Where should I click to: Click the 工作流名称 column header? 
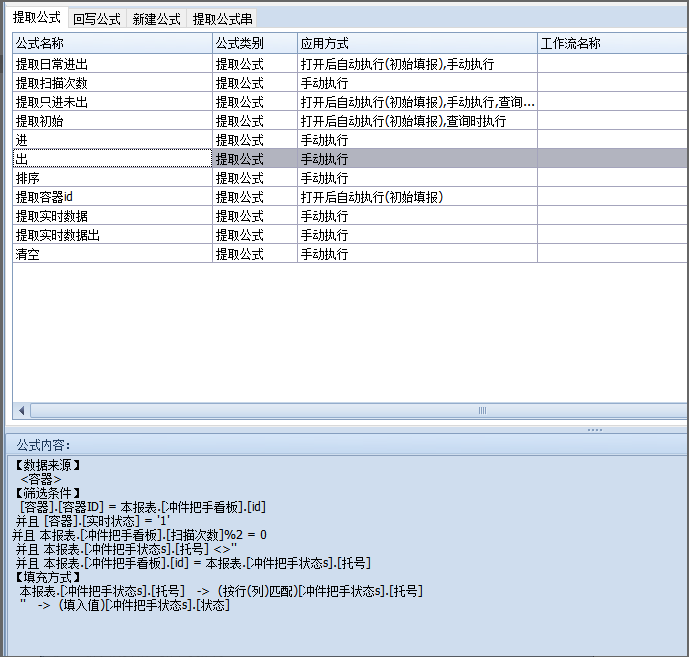pyautogui.click(x=610, y=43)
